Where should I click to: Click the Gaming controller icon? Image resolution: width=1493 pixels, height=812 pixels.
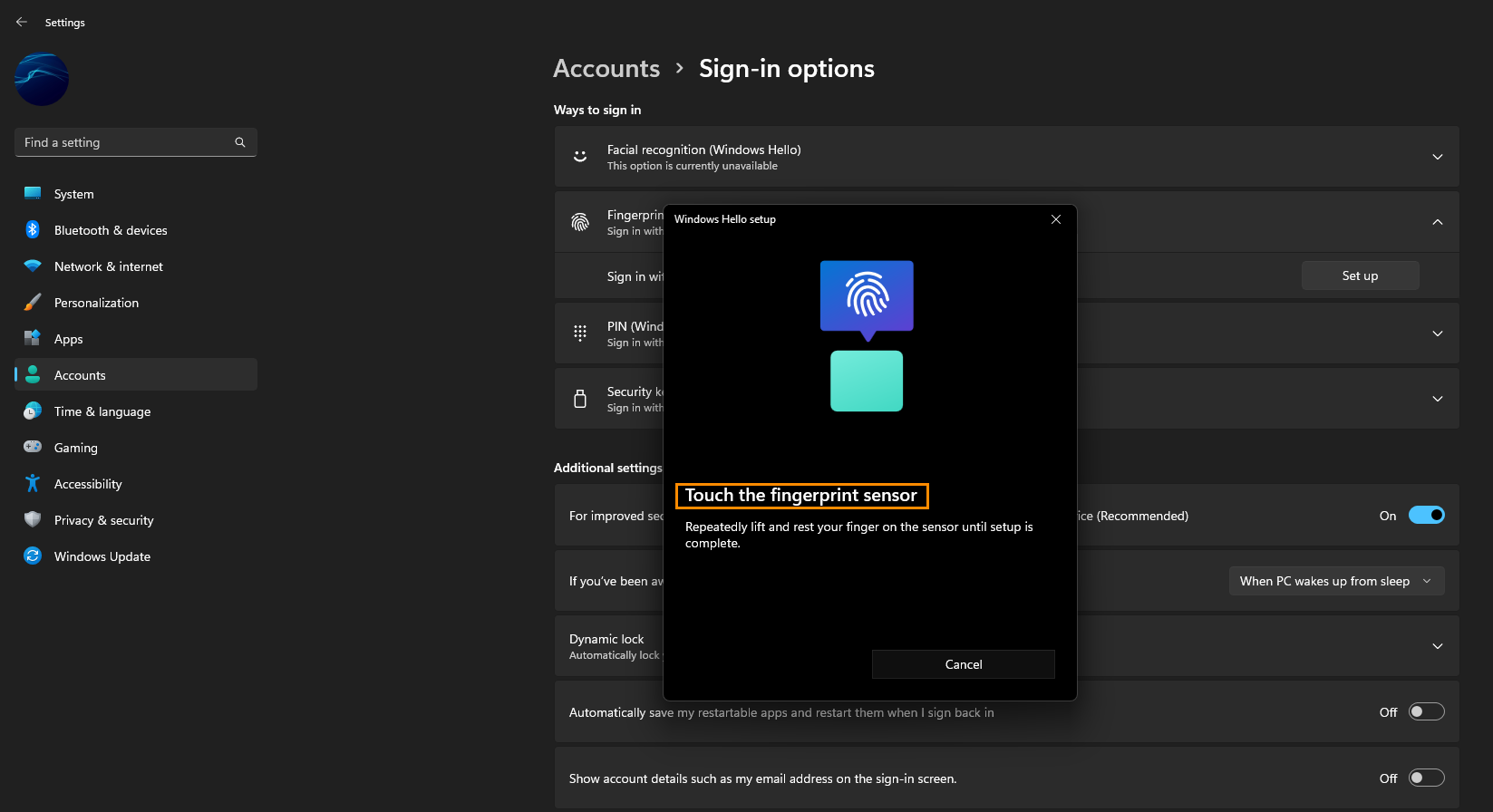coord(33,447)
